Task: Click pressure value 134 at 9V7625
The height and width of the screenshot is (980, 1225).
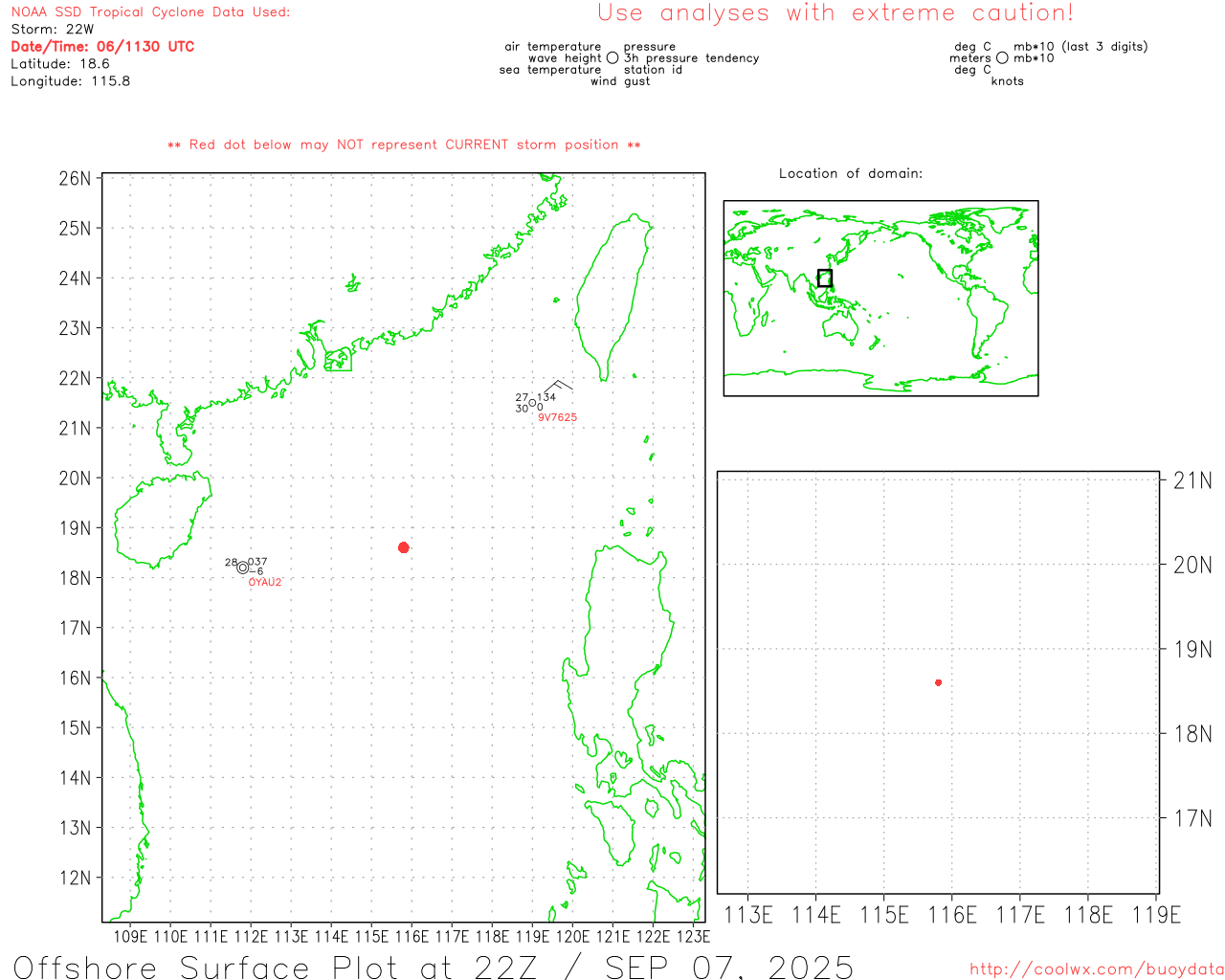Action: point(546,397)
